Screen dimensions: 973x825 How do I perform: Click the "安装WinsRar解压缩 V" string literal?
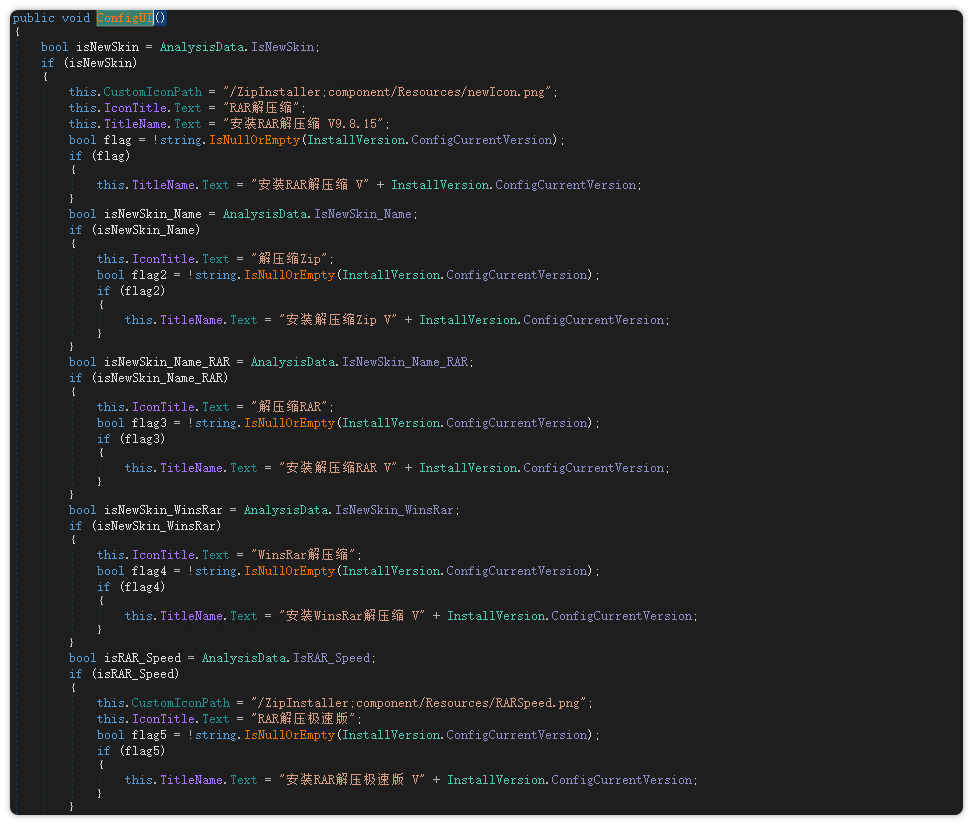point(352,616)
